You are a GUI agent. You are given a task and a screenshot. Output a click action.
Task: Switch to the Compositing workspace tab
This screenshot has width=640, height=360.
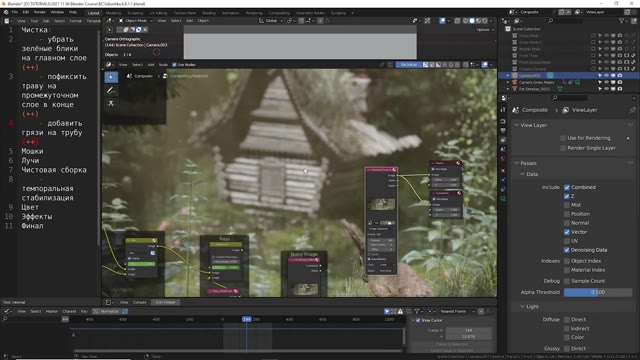(279, 13)
